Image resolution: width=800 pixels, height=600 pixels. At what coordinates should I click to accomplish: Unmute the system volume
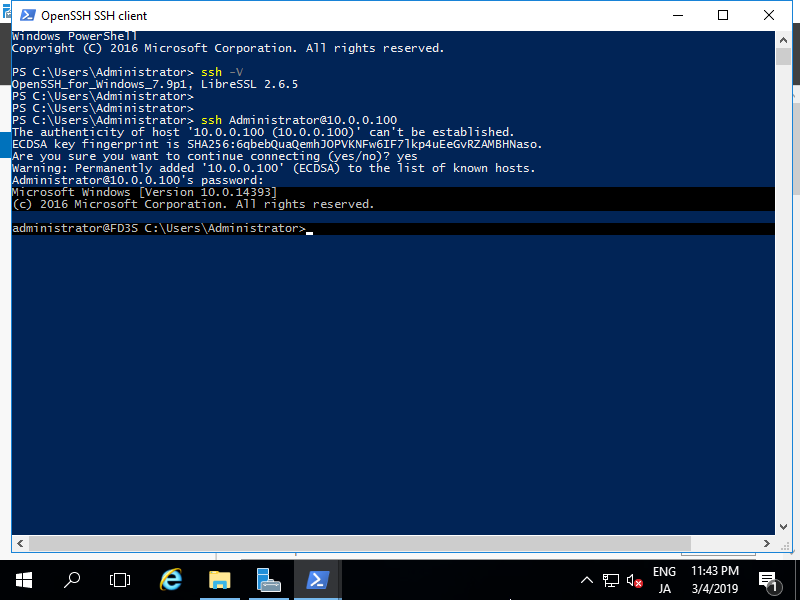(x=633, y=580)
